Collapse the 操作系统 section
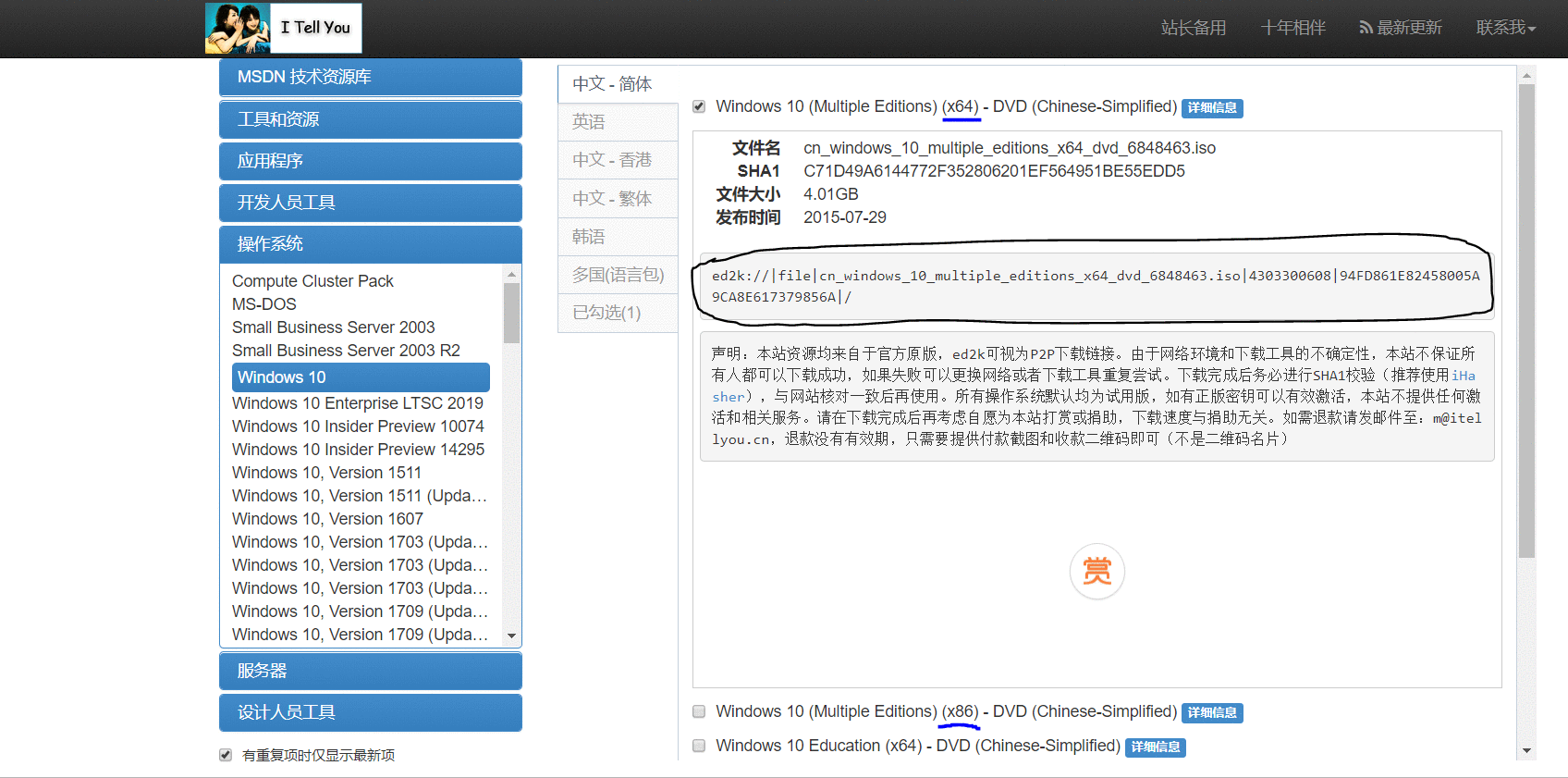 tap(371, 244)
